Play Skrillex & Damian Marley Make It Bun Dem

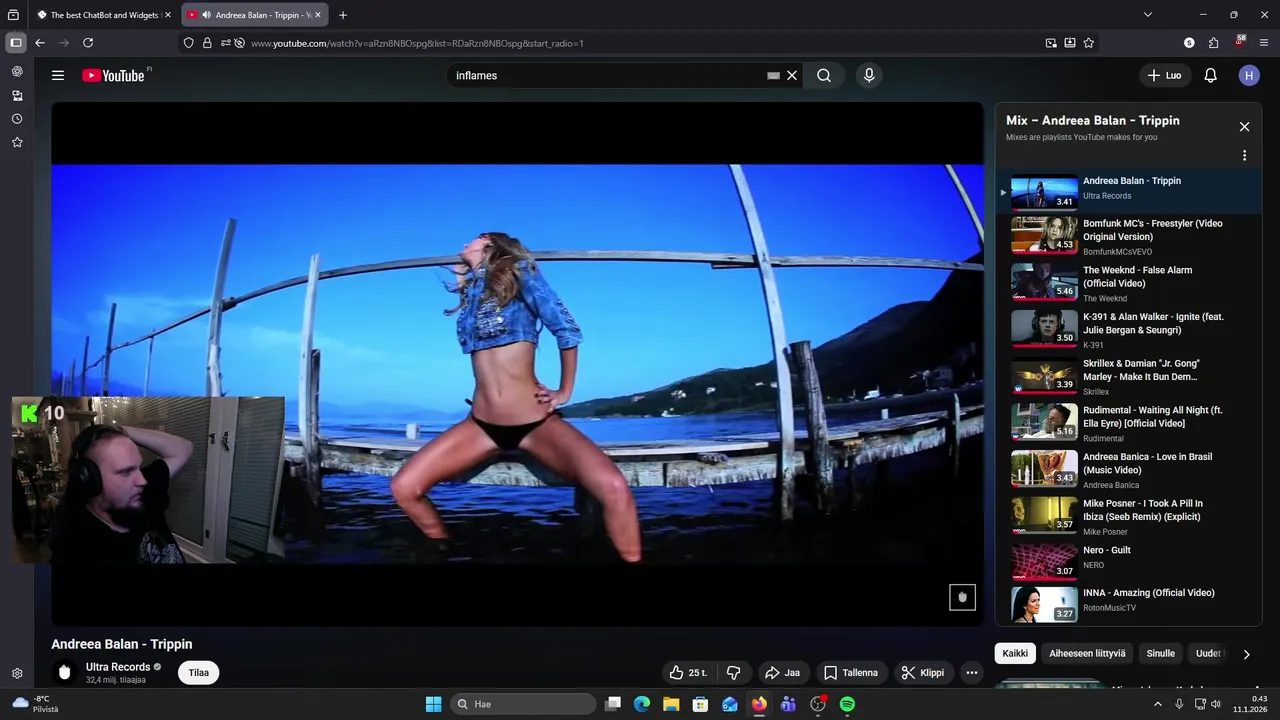(1128, 377)
